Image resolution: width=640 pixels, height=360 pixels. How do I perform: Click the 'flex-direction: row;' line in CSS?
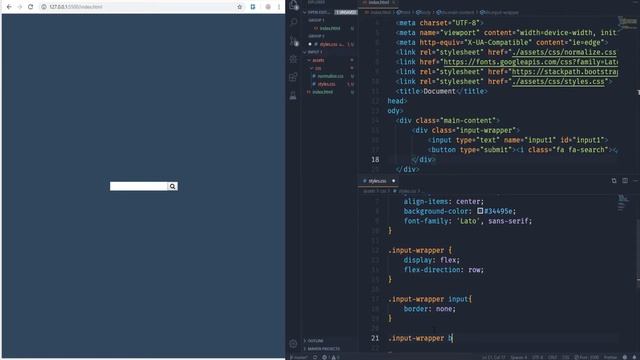pos(444,270)
